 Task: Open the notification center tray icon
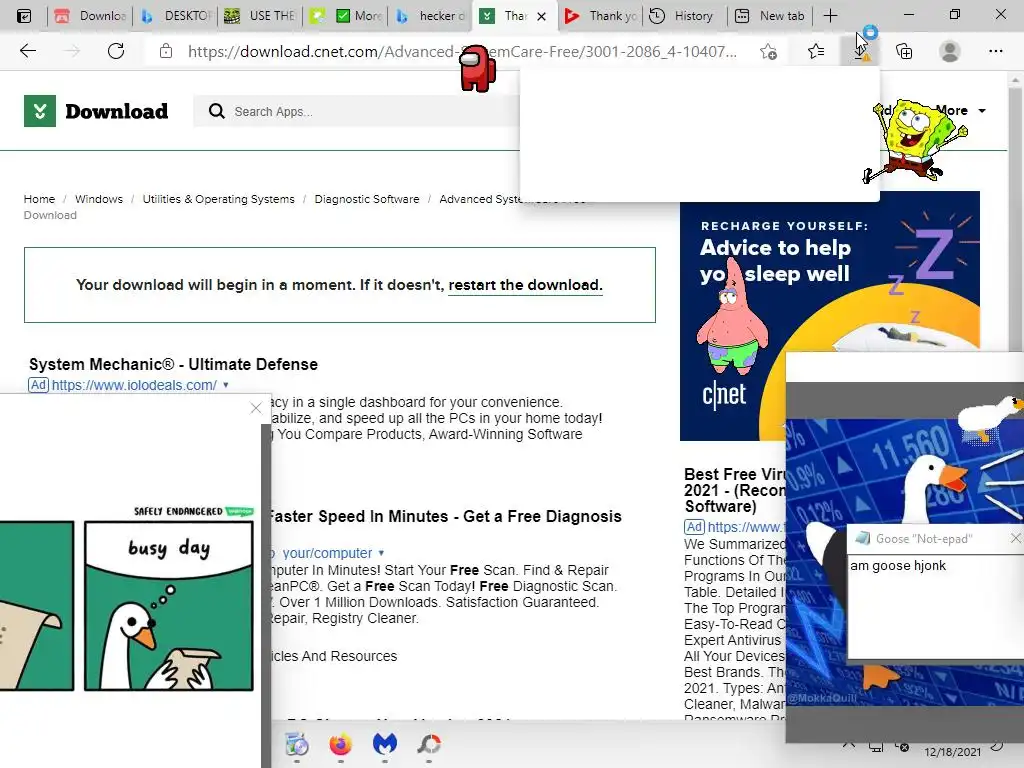tap(997, 746)
